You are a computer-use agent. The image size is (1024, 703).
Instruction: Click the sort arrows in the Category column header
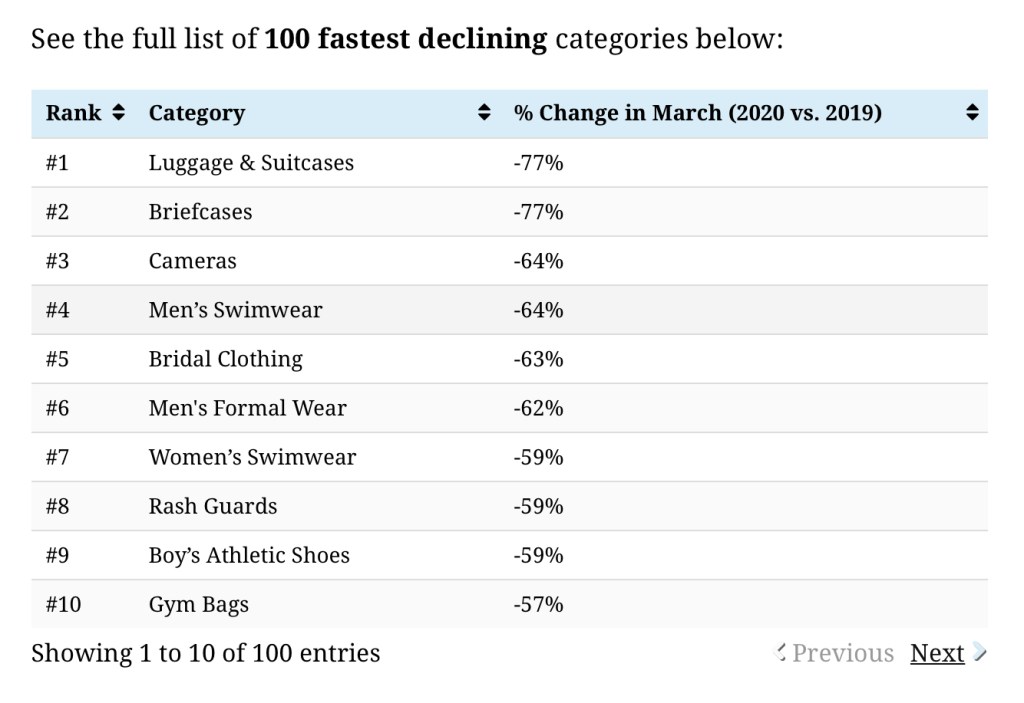tap(485, 113)
